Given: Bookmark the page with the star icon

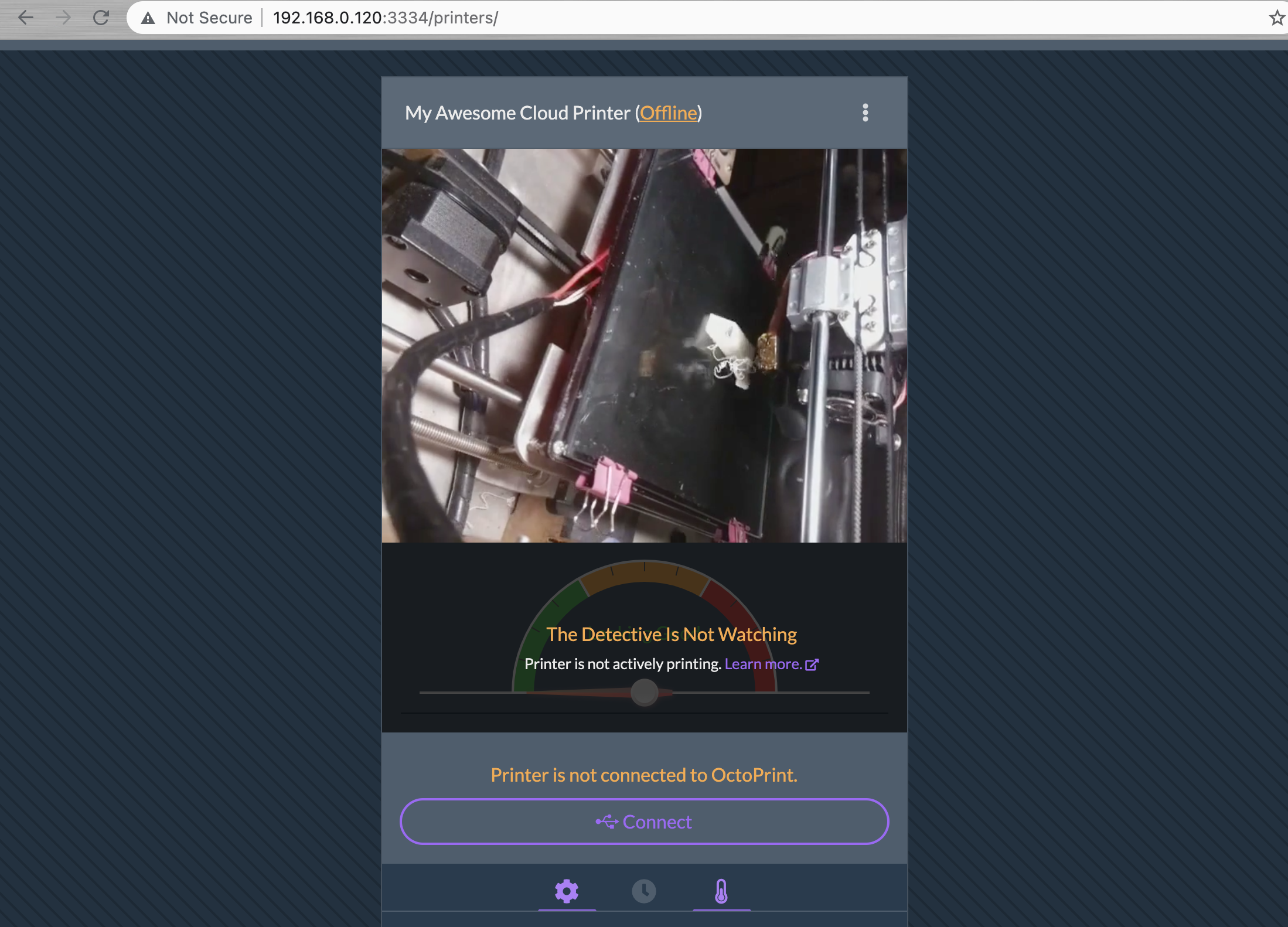Looking at the screenshot, I should click(x=1277, y=18).
